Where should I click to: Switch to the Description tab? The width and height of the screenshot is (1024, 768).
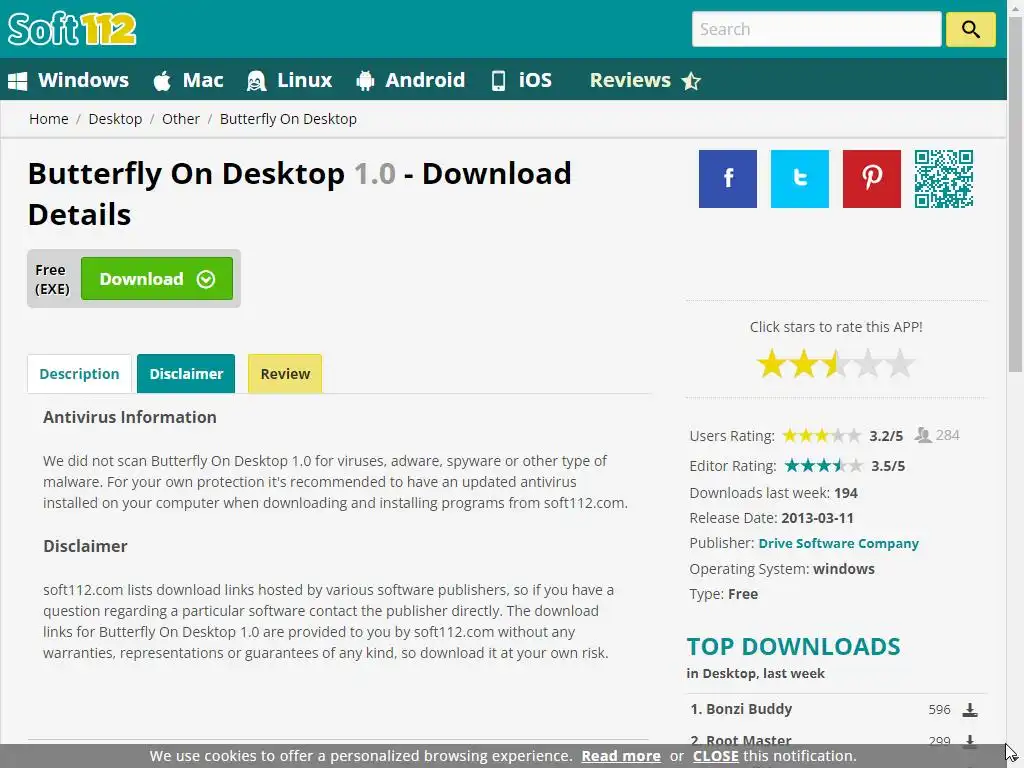[x=79, y=374]
